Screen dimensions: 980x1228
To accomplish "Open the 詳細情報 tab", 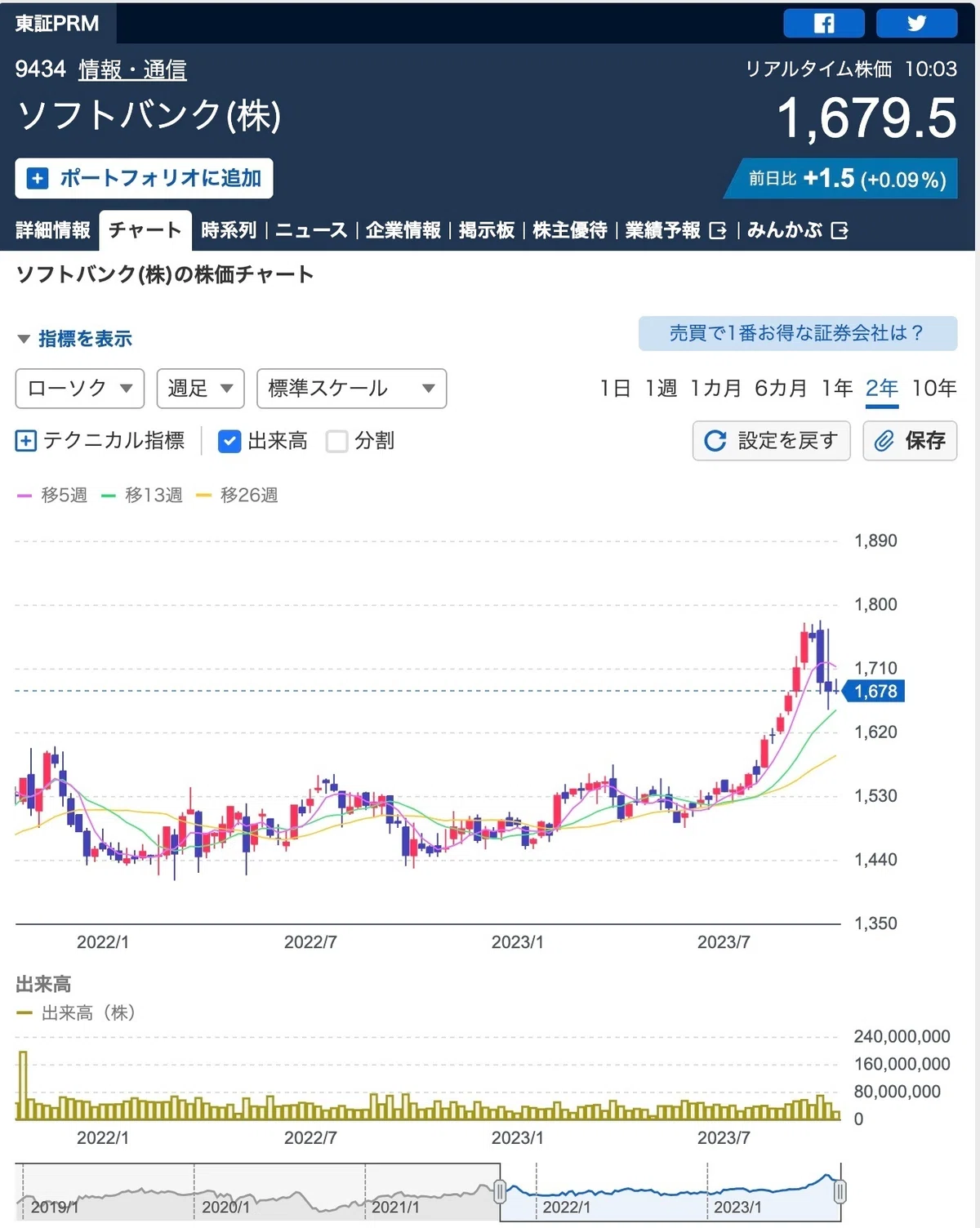I will tap(53, 230).
